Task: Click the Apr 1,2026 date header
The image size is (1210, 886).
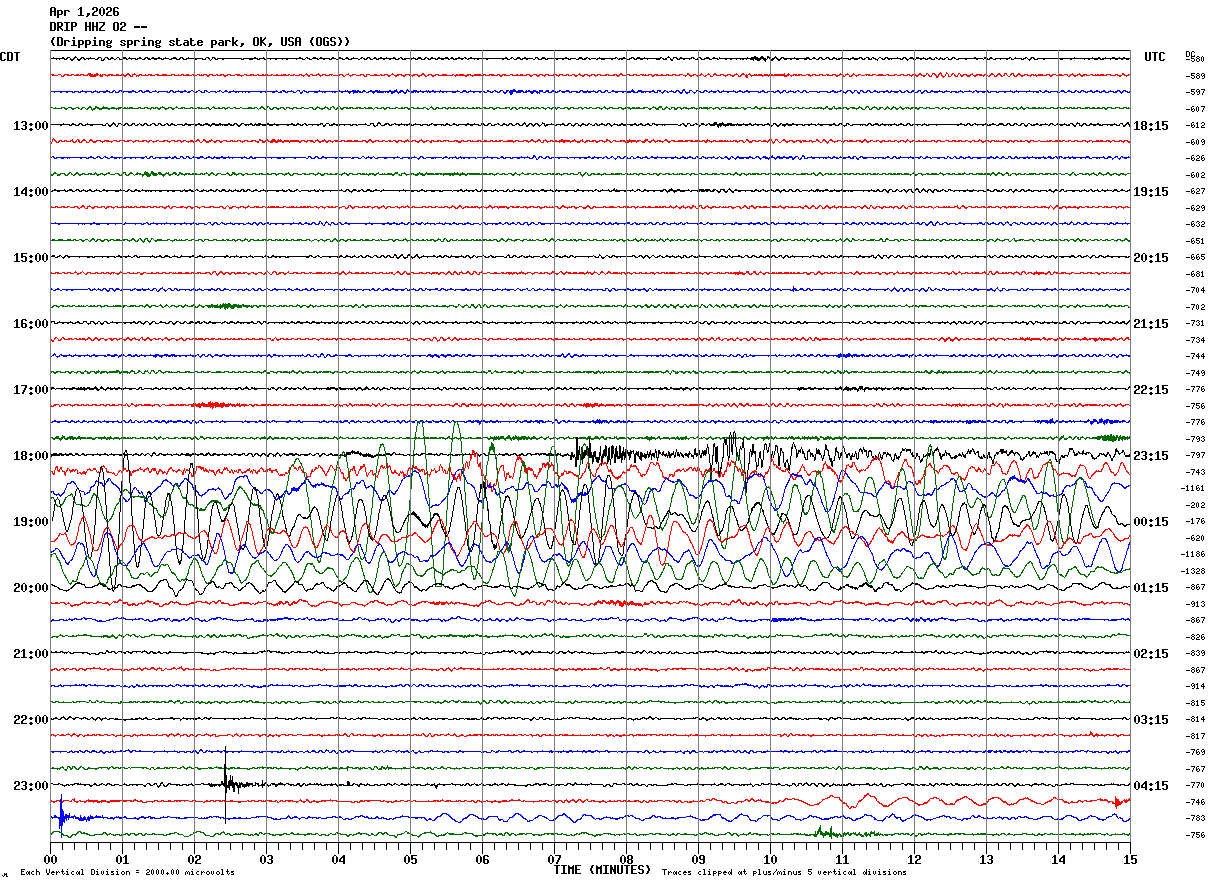Action: click(x=84, y=12)
